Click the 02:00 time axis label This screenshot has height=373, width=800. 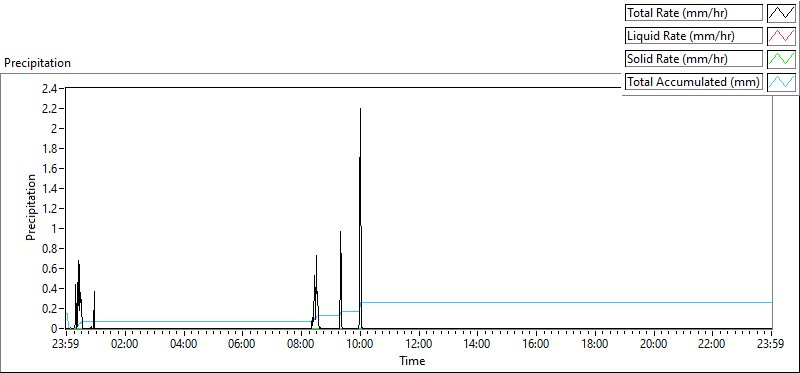click(125, 343)
